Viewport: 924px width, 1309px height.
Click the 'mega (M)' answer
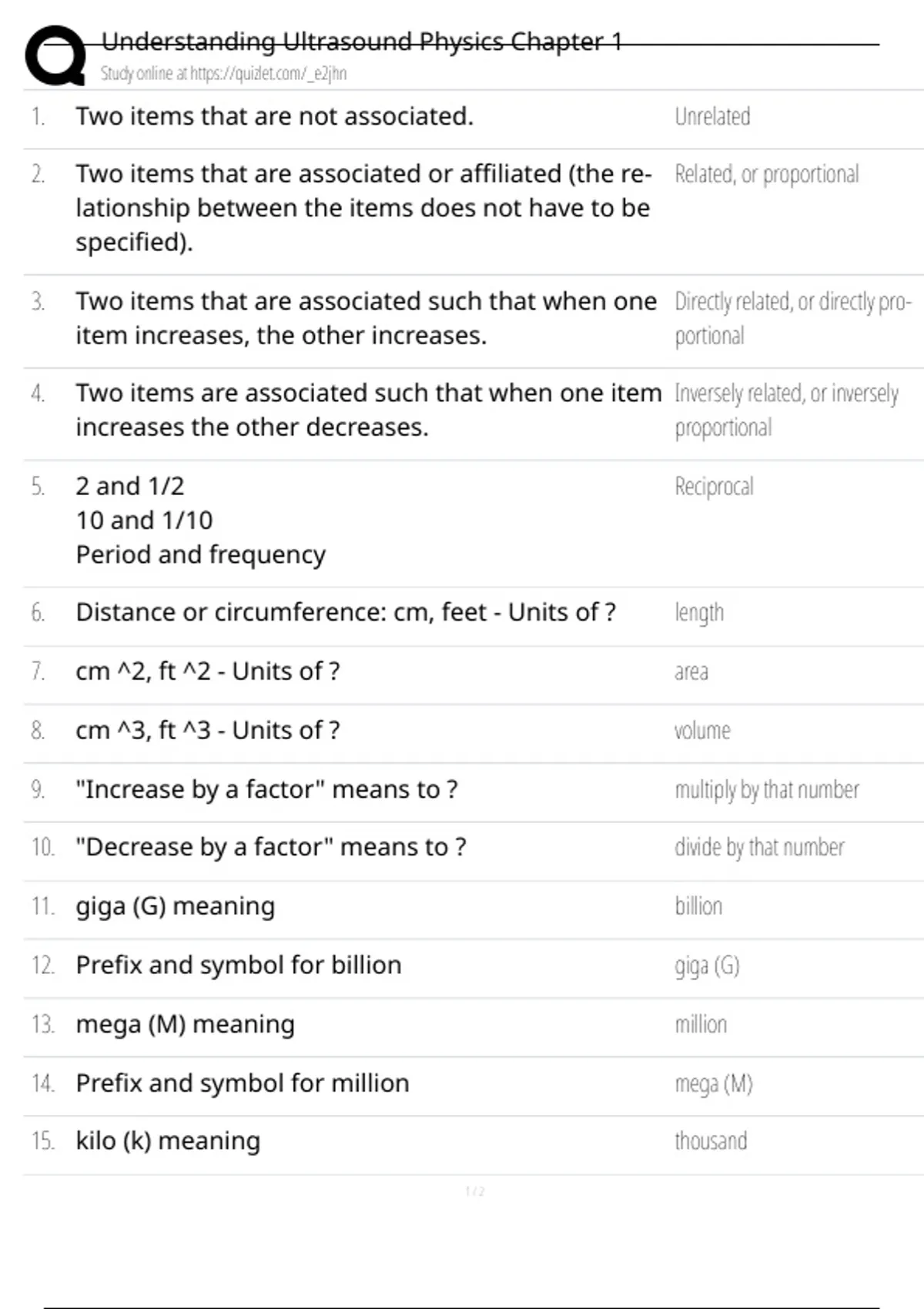[713, 1083]
